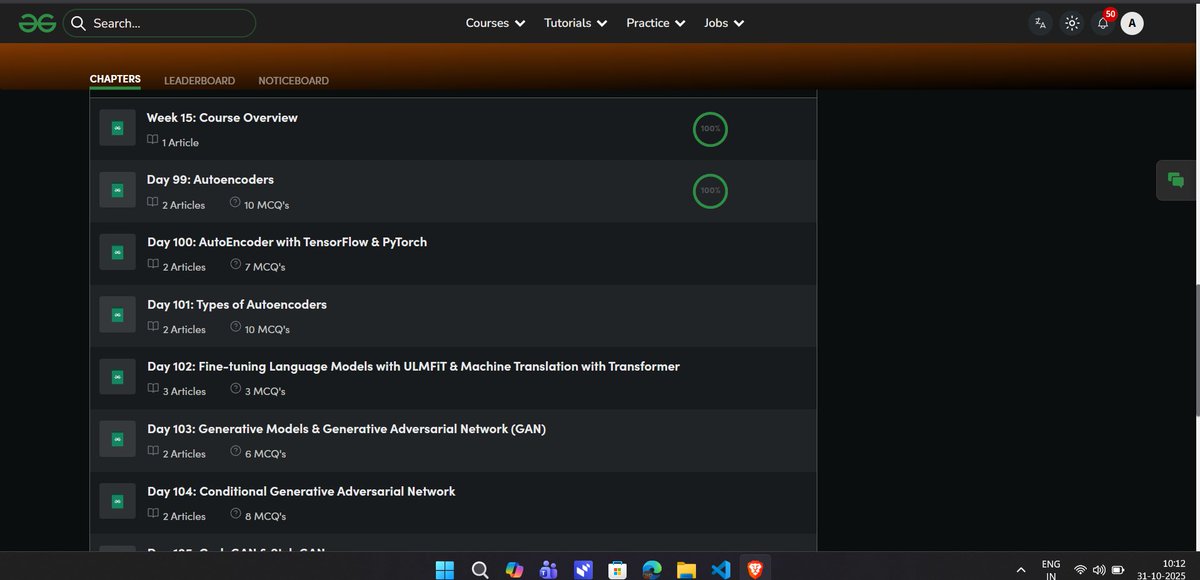Open Visual Studio Code from the taskbar

[720, 569]
